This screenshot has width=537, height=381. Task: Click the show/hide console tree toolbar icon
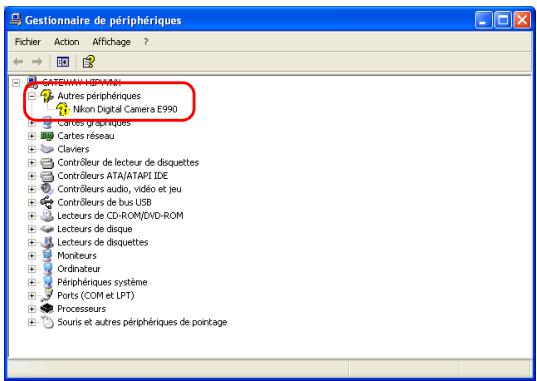point(63,62)
